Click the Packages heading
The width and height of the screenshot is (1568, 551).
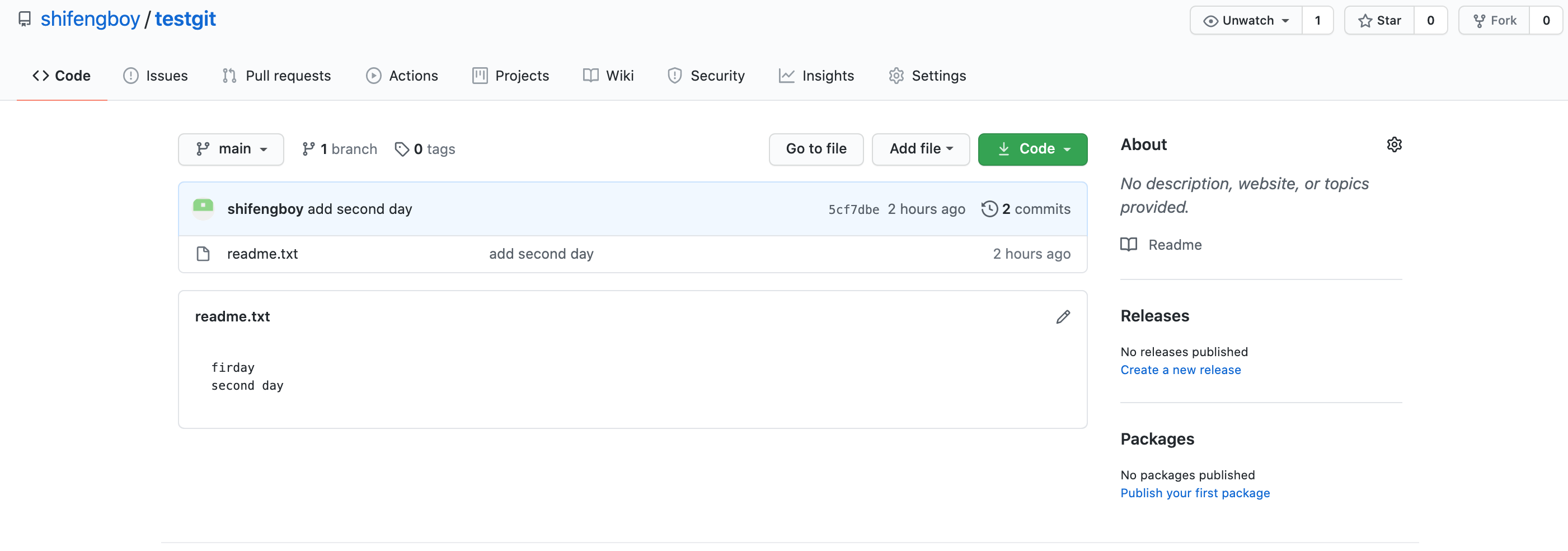(x=1157, y=439)
